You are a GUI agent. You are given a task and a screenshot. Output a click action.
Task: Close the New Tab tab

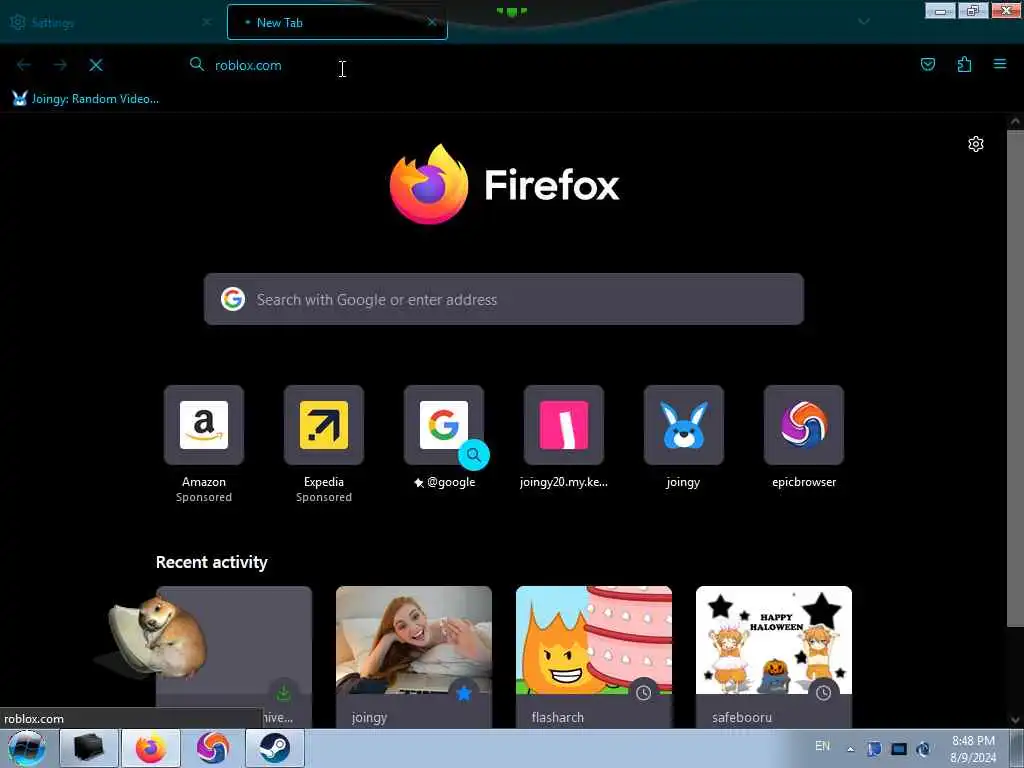(432, 22)
